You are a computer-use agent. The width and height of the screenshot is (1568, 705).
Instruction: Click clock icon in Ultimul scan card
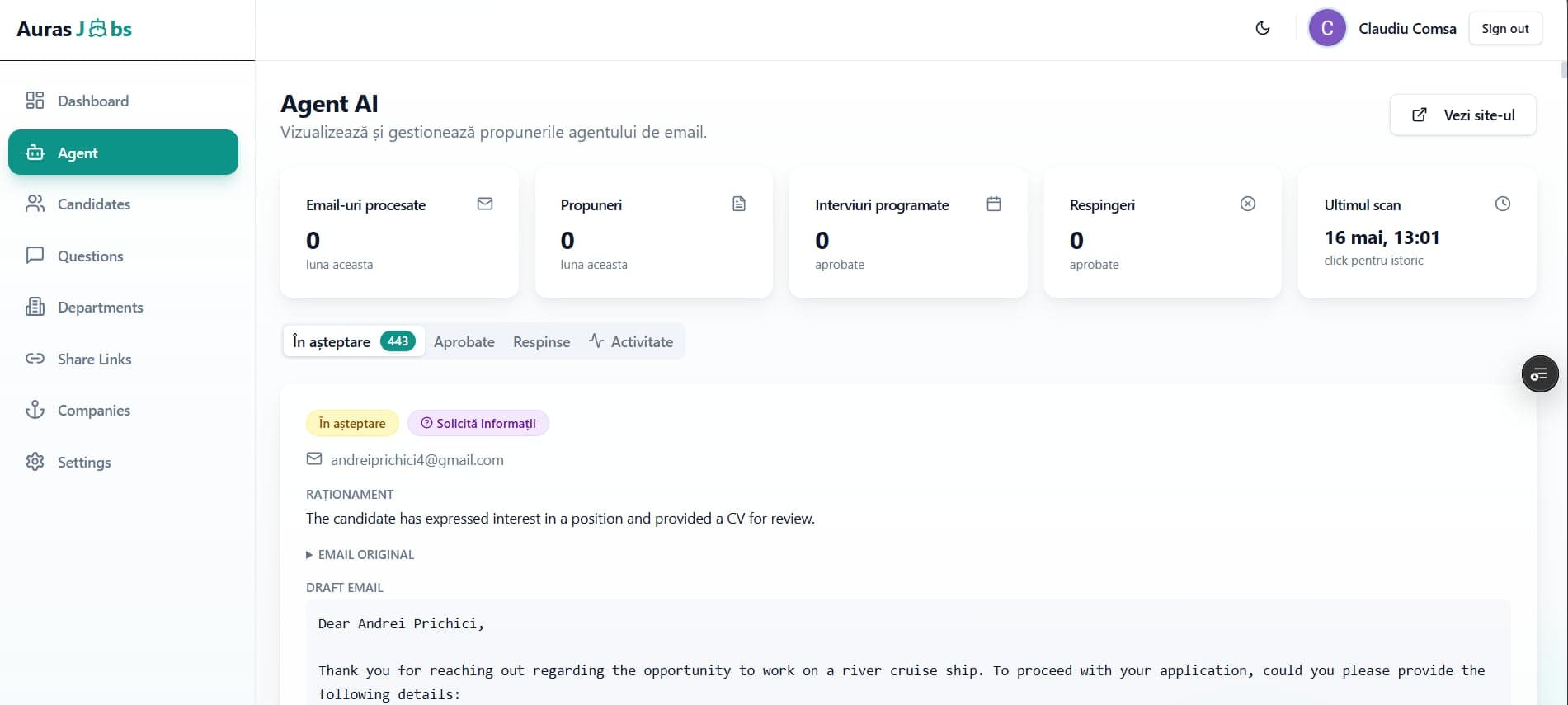pos(1503,204)
